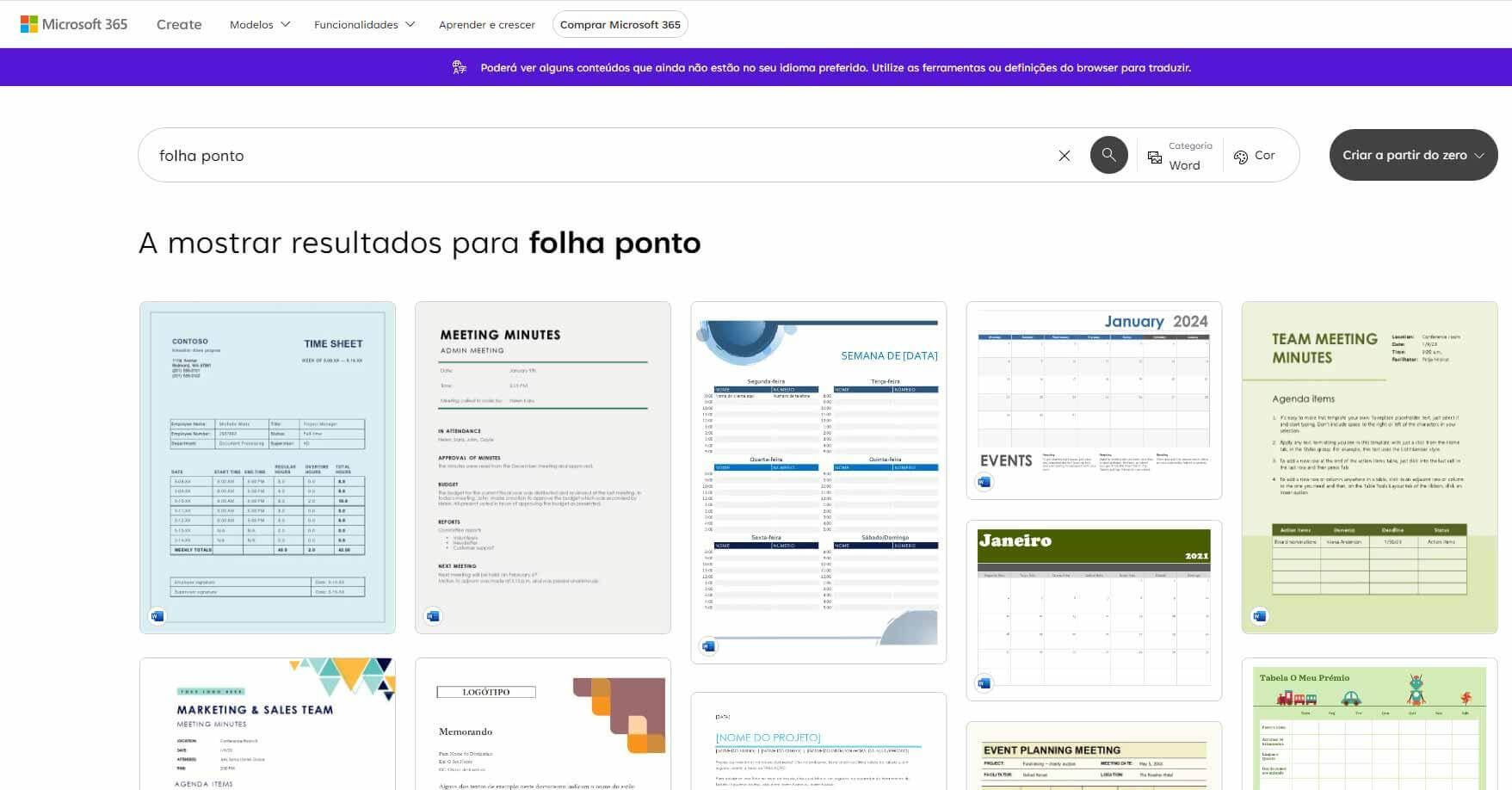This screenshot has height=790, width=1512.
Task: Clear the search with the X icon
Action: pos(1065,155)
